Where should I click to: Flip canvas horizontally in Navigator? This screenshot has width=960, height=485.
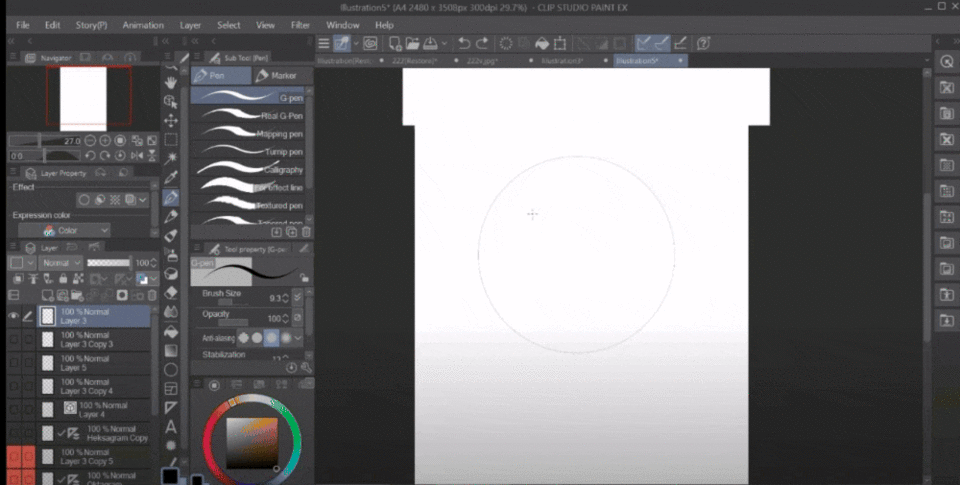coord(137,156)
